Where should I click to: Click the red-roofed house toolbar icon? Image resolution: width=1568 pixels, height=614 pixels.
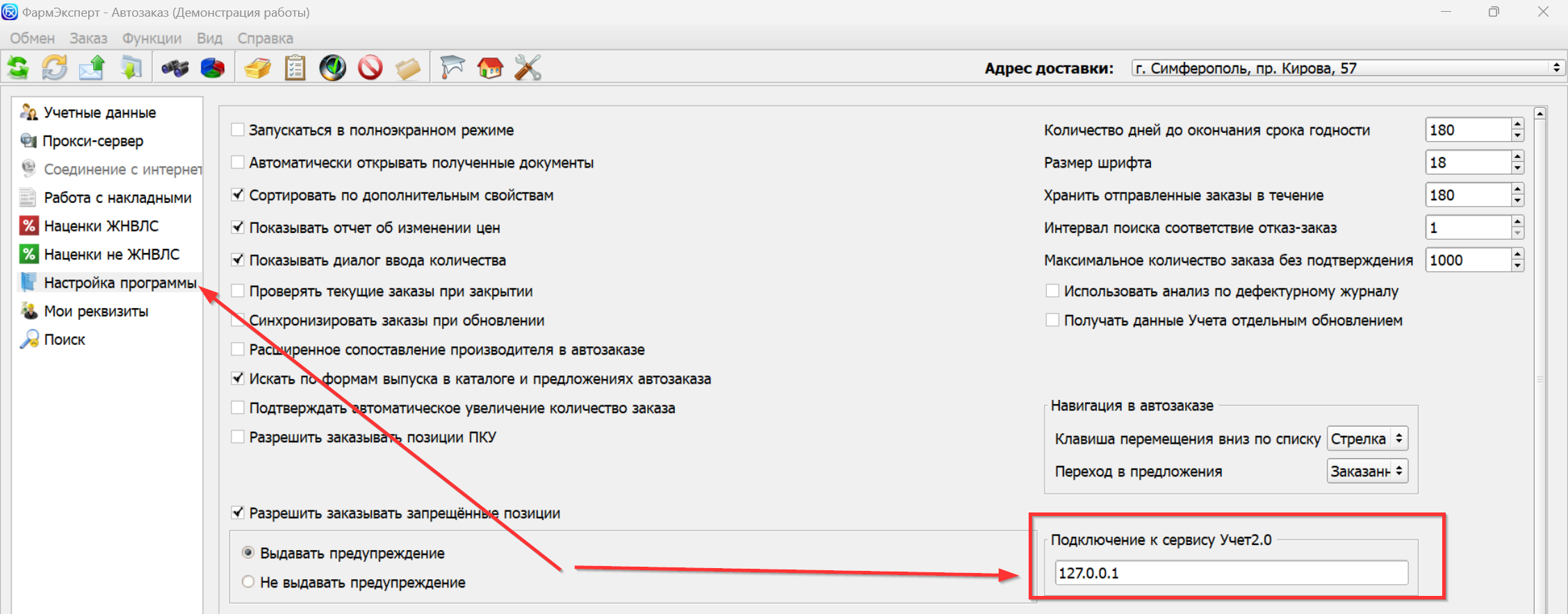click(490, 68)
